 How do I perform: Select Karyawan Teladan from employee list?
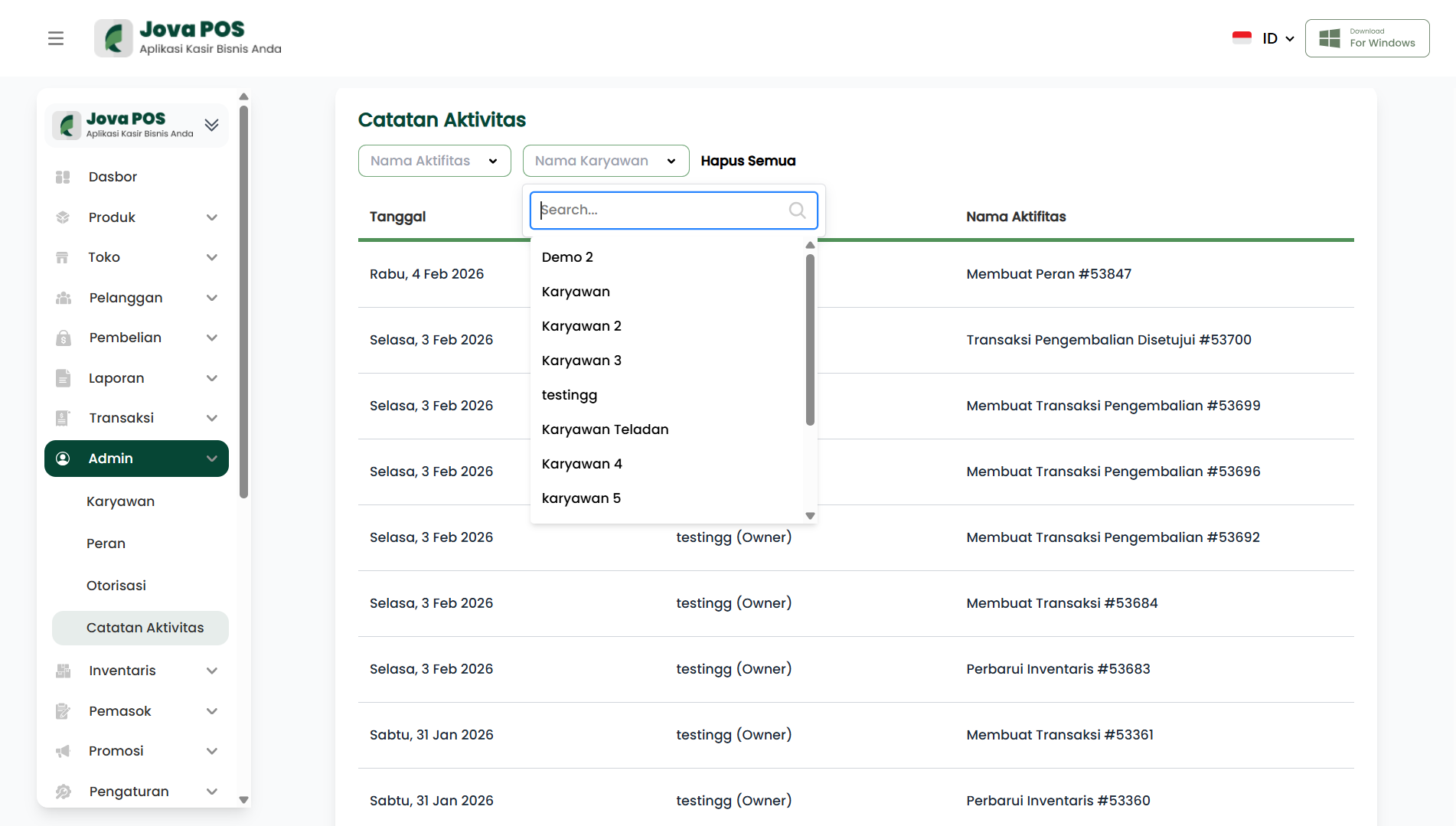pos(605,429)
